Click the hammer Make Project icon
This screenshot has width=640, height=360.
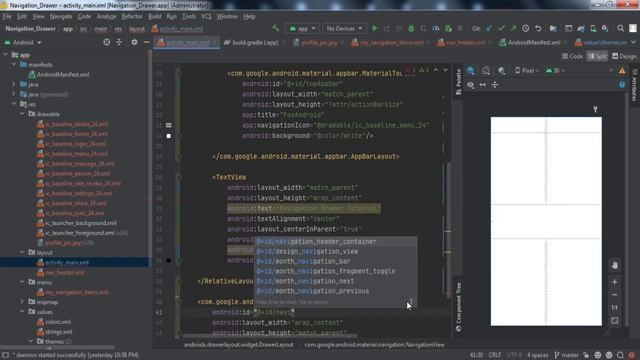pyautogui.click(x=276, y=29)
